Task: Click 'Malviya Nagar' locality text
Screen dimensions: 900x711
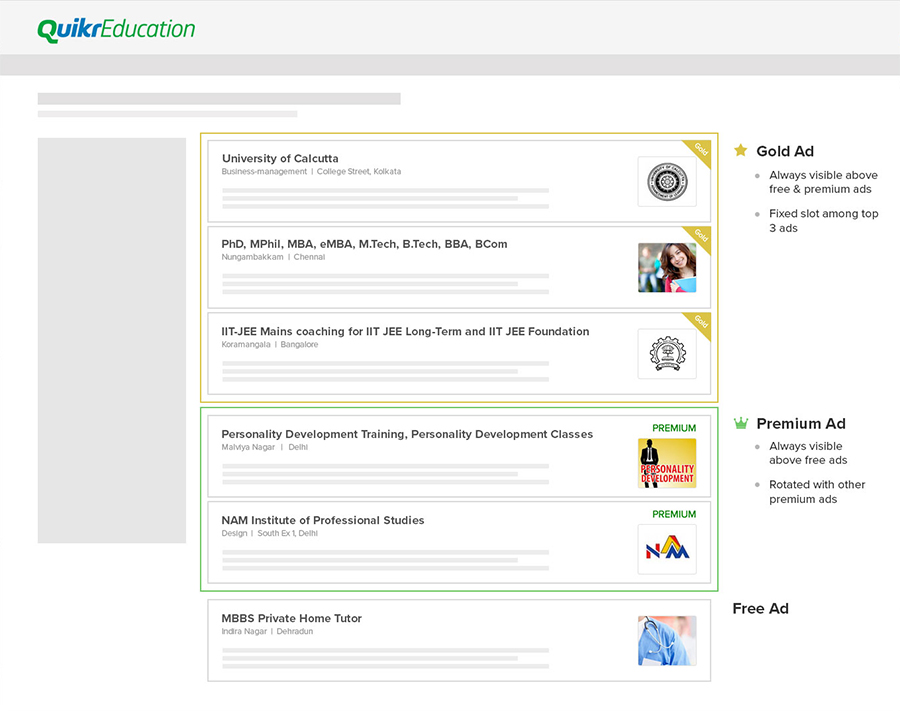Action: pos(248,447)
